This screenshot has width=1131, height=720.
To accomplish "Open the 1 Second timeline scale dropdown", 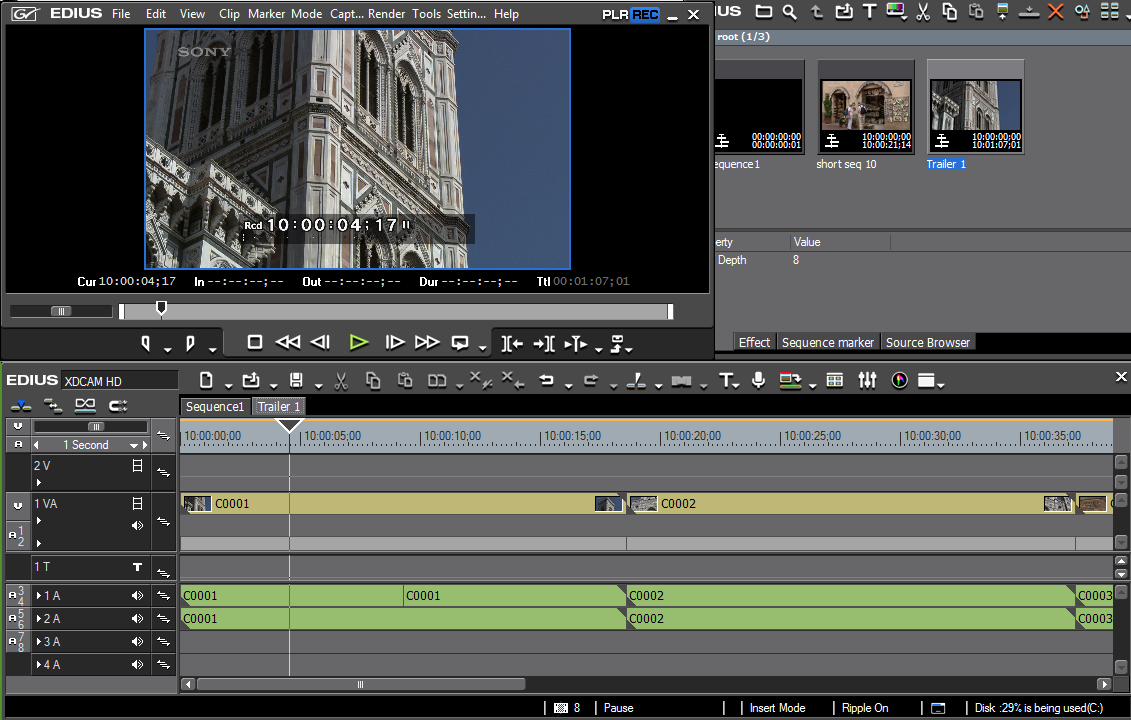I will [133, 445].
